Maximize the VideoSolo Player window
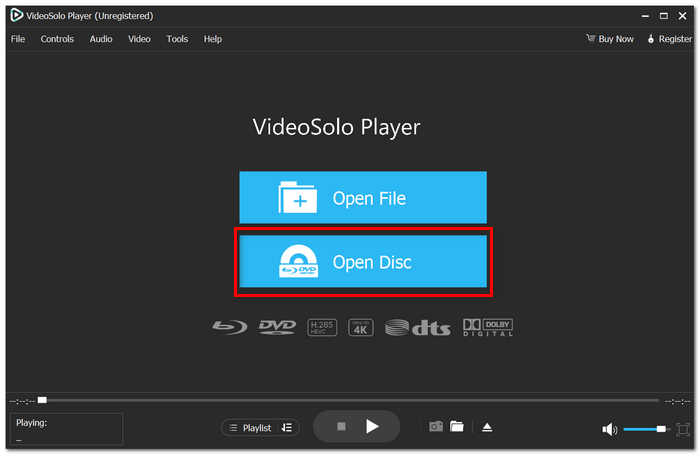This screenshot has height=455, width=700. [x=664, y=16]
